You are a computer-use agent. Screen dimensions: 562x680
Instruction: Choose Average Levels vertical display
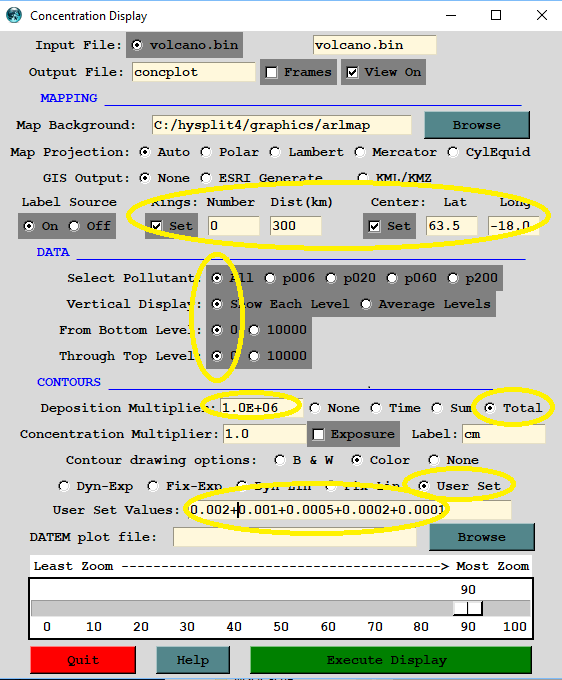pyautogui.click(x=366, y=304)
